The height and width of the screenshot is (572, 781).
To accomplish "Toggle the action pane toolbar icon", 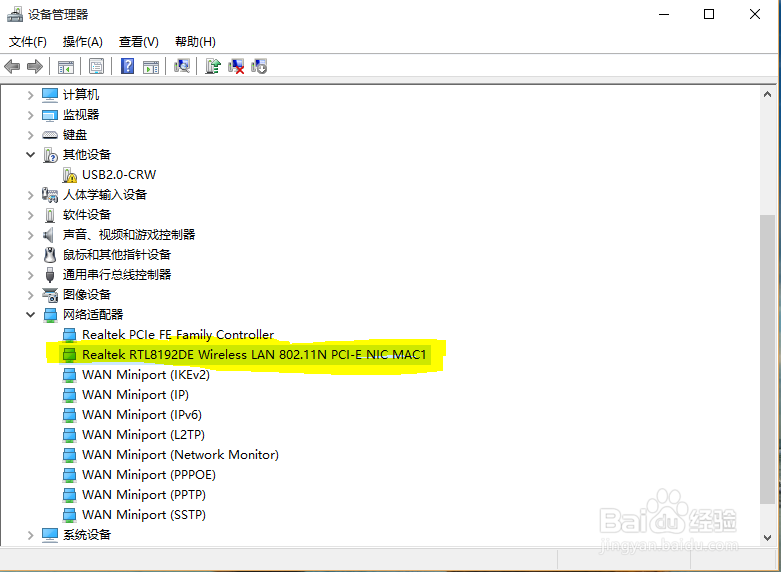I will pos(151,66).
